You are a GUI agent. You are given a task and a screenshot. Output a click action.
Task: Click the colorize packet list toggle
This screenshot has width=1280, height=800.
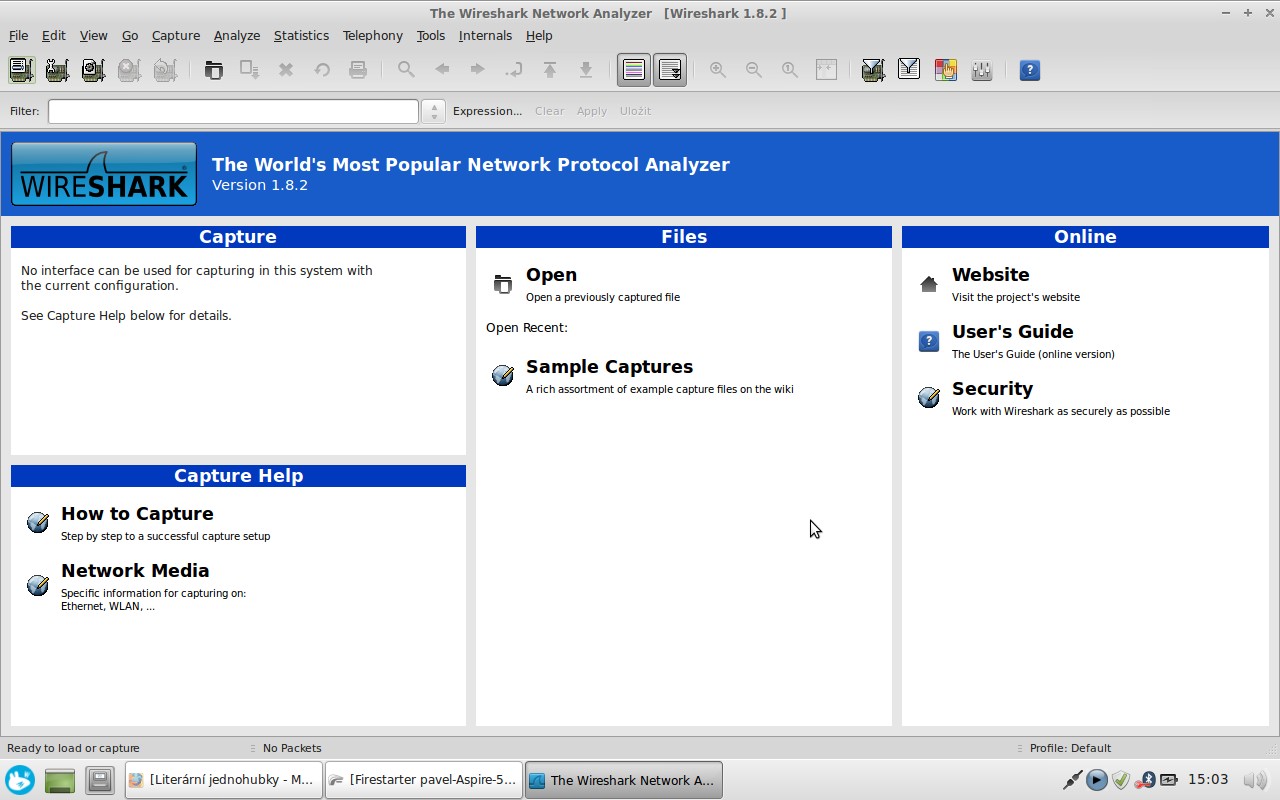[634, 70]
